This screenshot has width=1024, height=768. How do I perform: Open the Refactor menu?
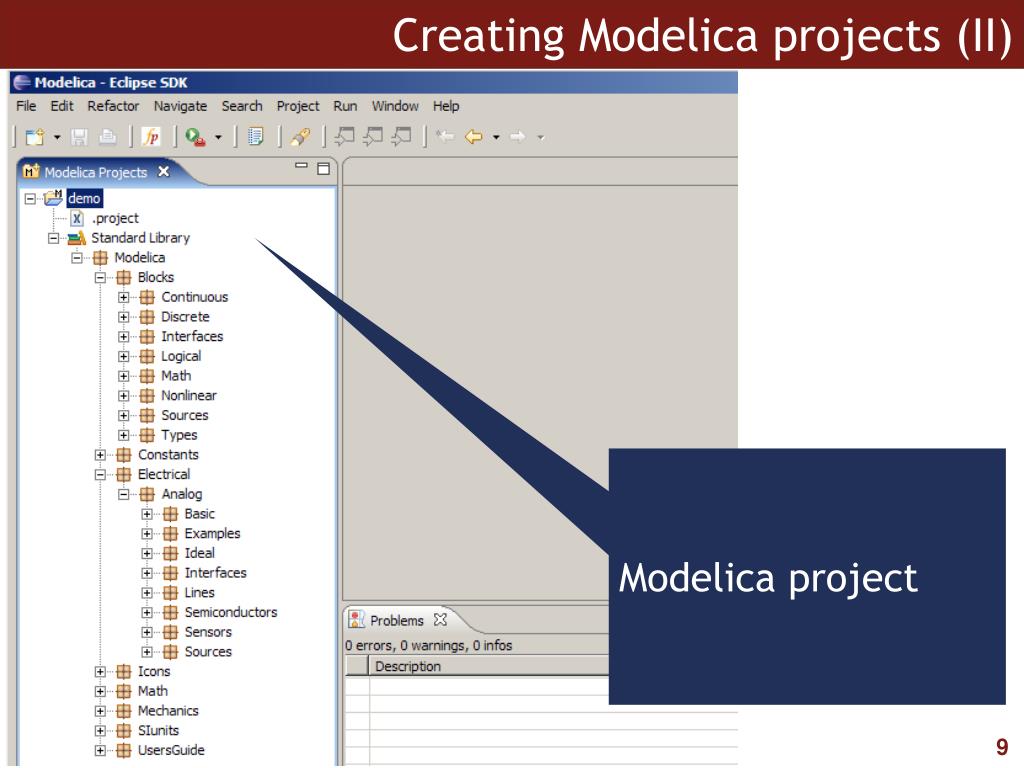[114, 106]
